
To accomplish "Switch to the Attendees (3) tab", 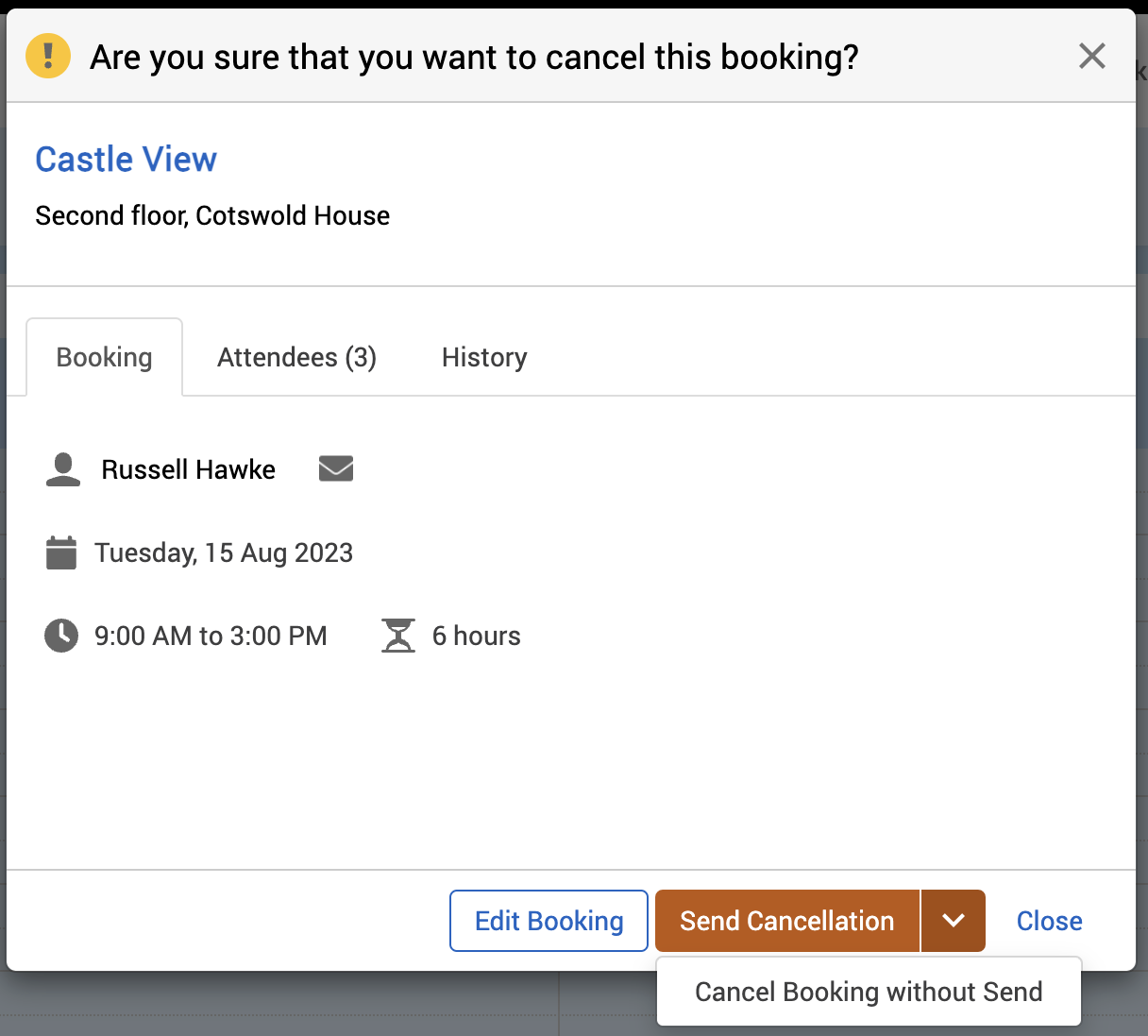I will click(296, 358).
